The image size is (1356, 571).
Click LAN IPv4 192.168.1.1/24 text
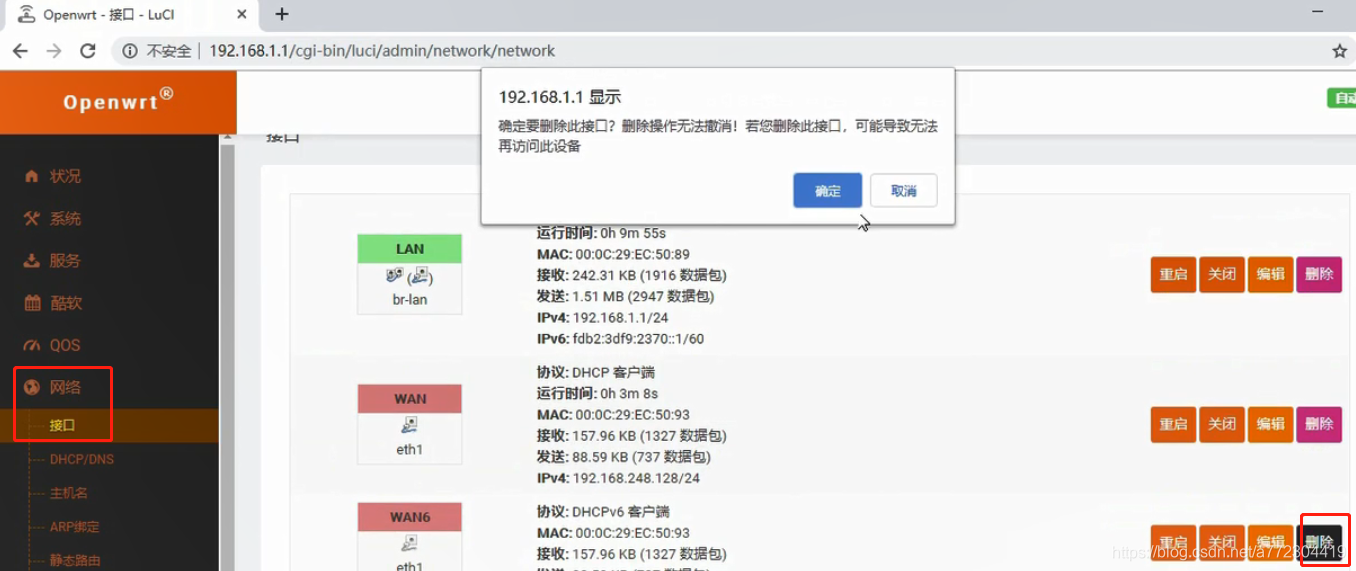605,317
